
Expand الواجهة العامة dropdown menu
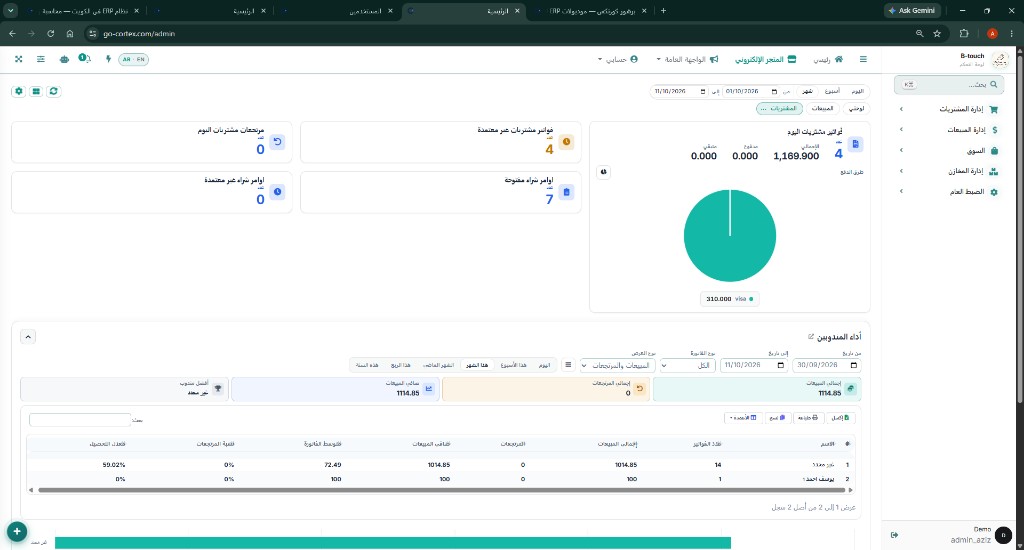[687, 59]
